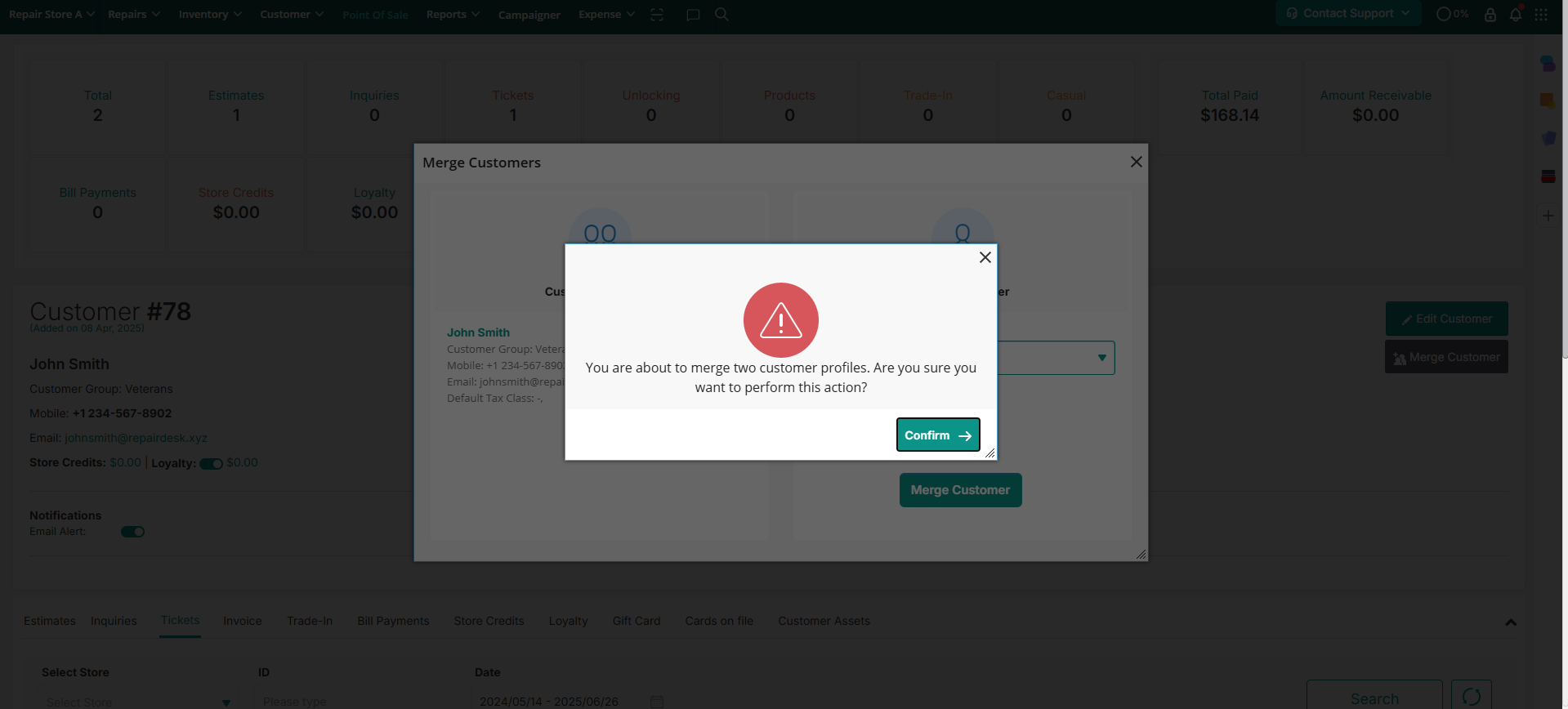1568x709 pixels.
Task: Click the Edit Customer button's pencil icon
Action: [1407, 320]
